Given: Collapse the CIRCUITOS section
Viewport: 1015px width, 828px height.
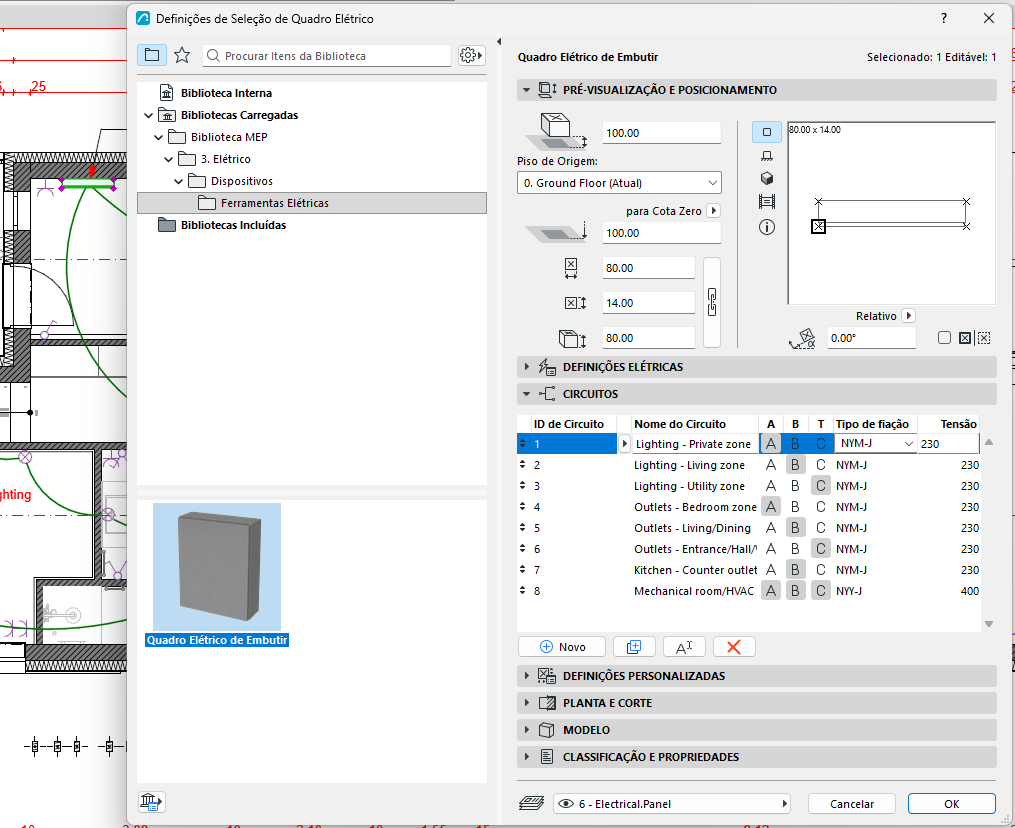Looking at the screenshot, I should point(526,394).
